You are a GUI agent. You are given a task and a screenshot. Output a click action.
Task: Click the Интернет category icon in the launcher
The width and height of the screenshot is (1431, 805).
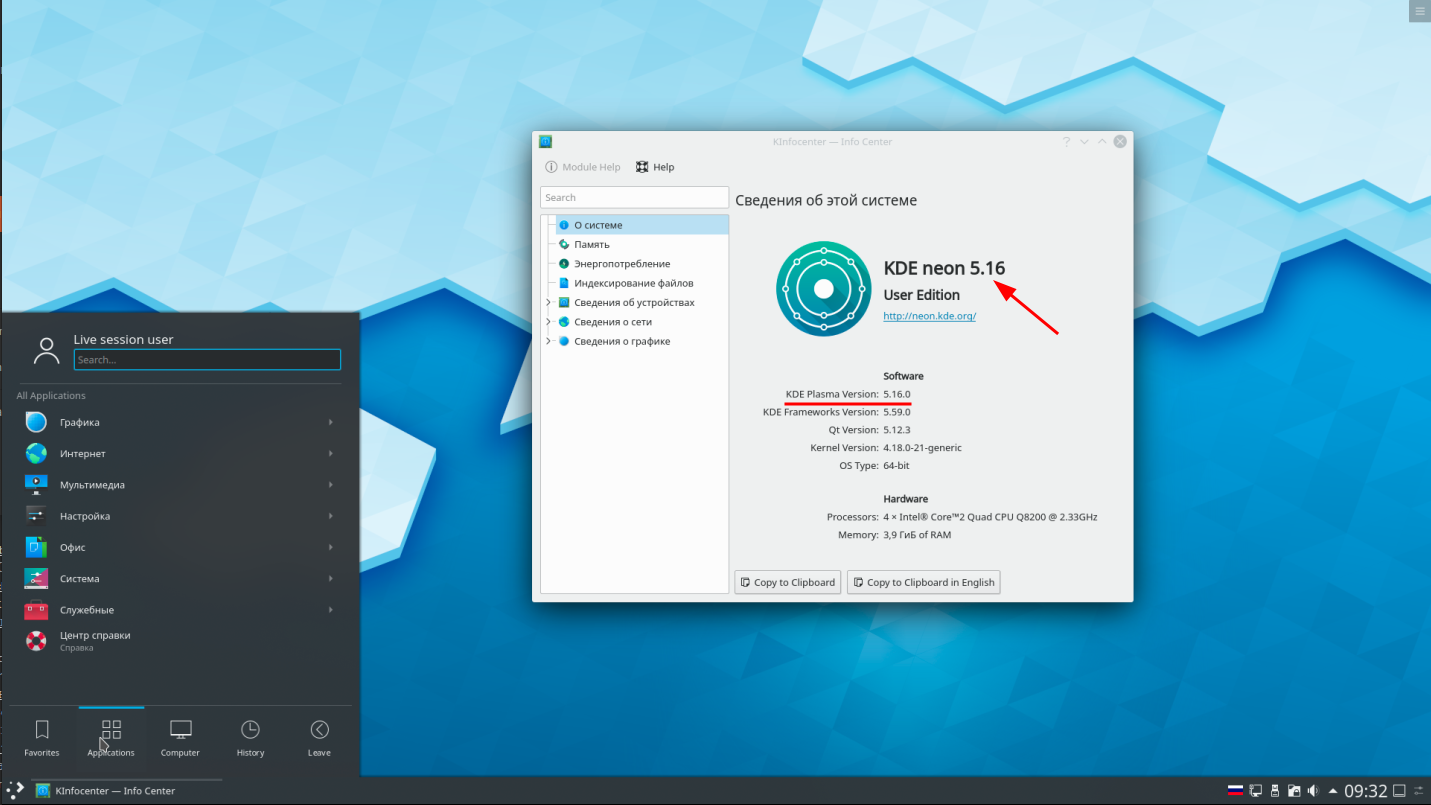point(35,453)
